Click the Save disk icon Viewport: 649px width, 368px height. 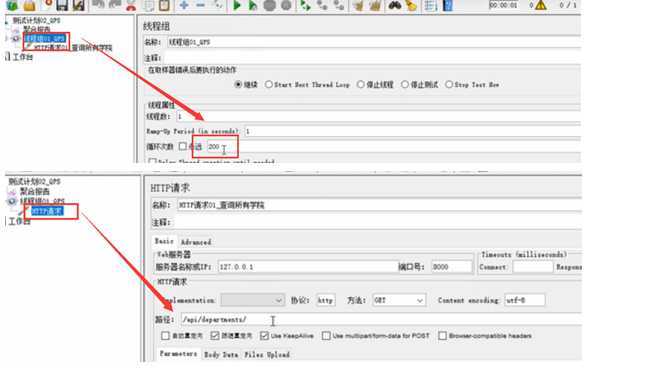(62, 5)
